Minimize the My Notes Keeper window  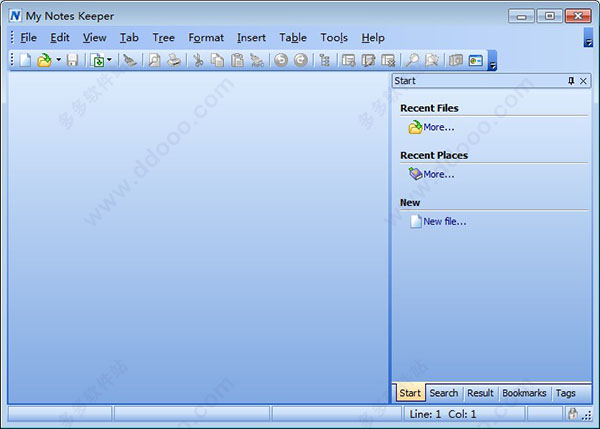click(521, 16)
